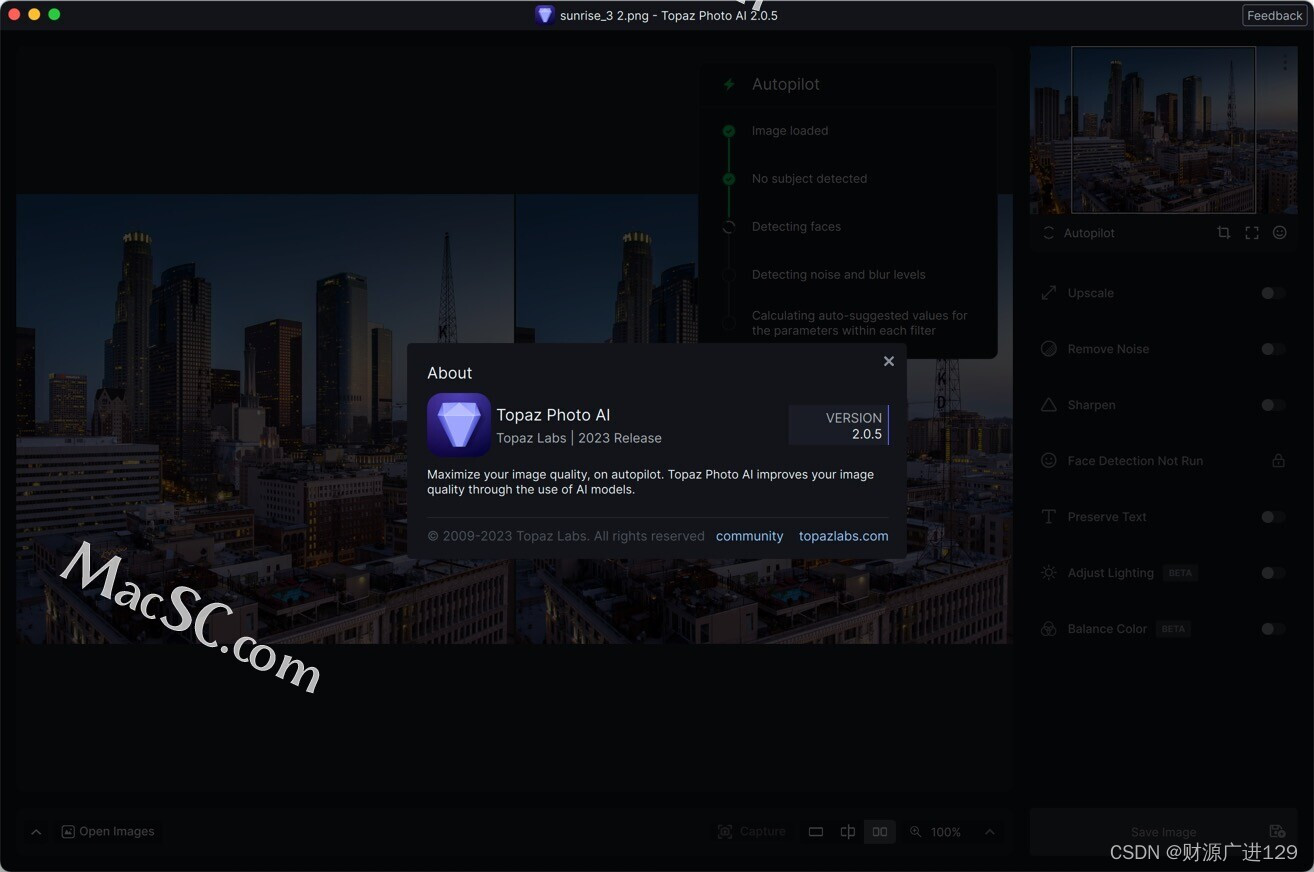Image resolution: width=1314 pixels, height=872 pixels.
Task: Open the three-dot menu on the navigator
Action: 1285,64
